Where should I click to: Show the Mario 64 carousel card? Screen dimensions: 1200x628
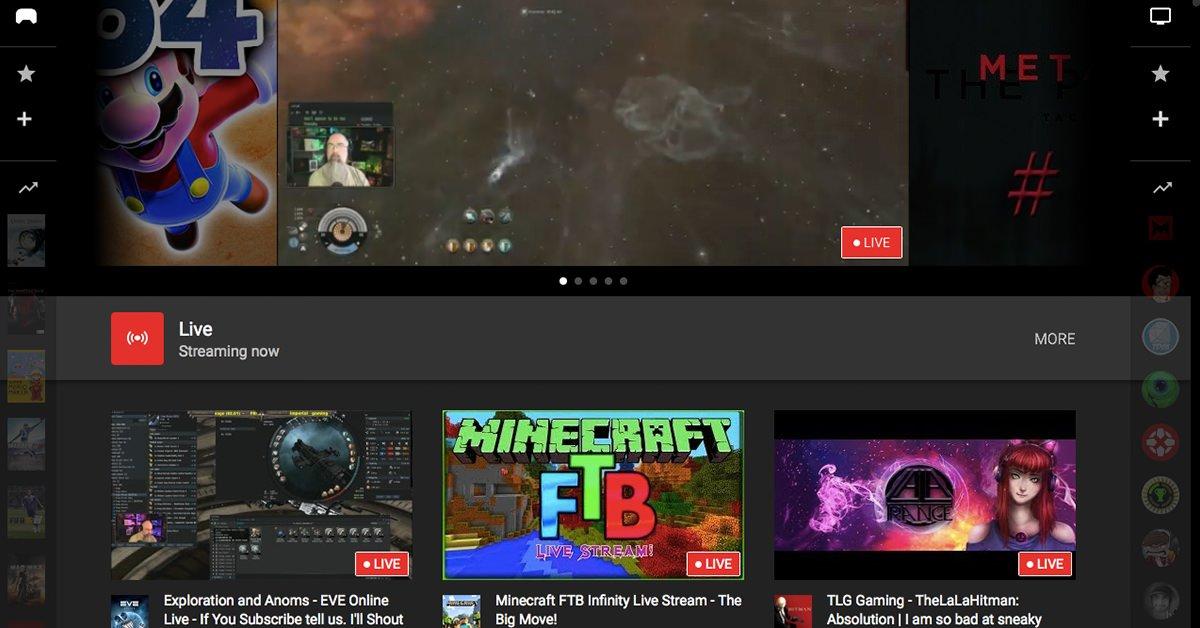187,132
